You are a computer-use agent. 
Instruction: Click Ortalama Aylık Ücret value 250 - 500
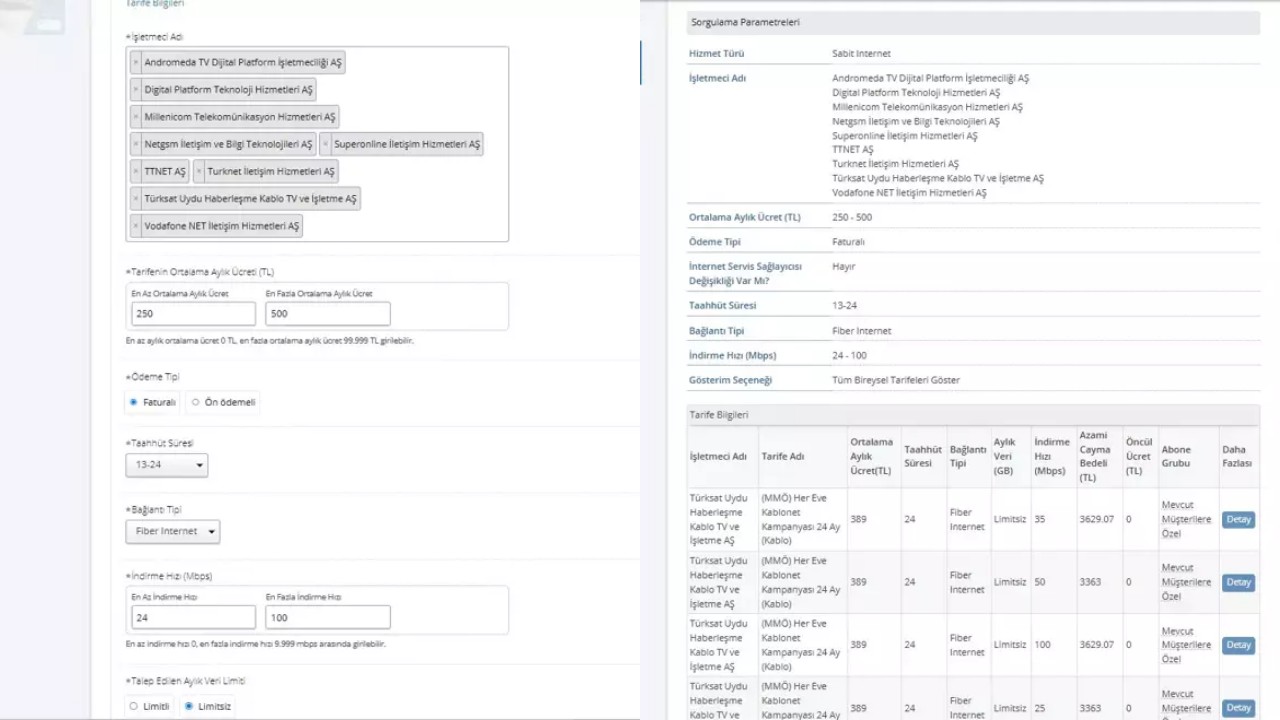click(x=852, y=217)
